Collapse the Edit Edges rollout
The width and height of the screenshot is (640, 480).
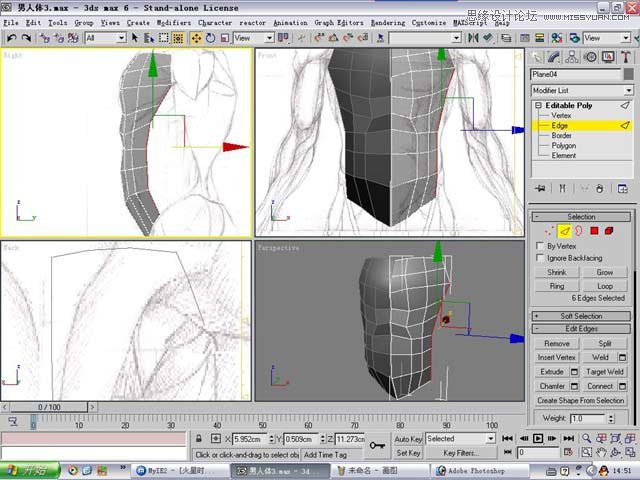[581, 329]
